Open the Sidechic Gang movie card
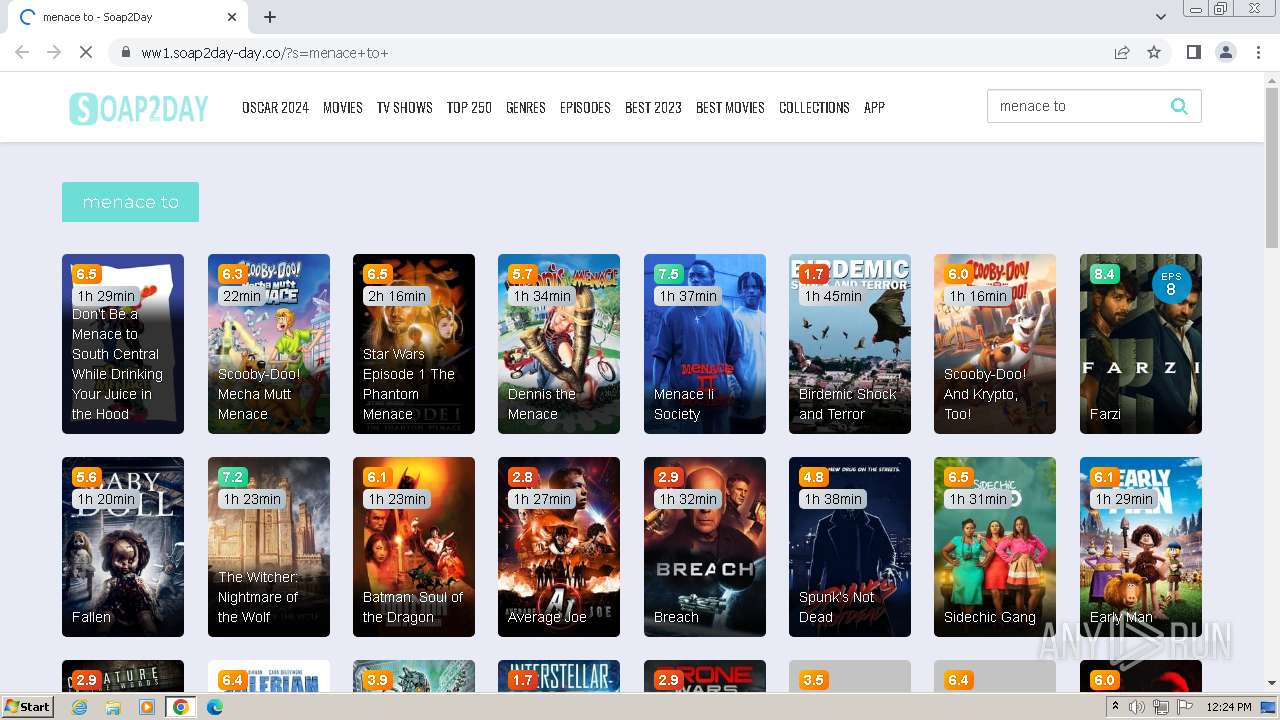 [x=995, y=547]
